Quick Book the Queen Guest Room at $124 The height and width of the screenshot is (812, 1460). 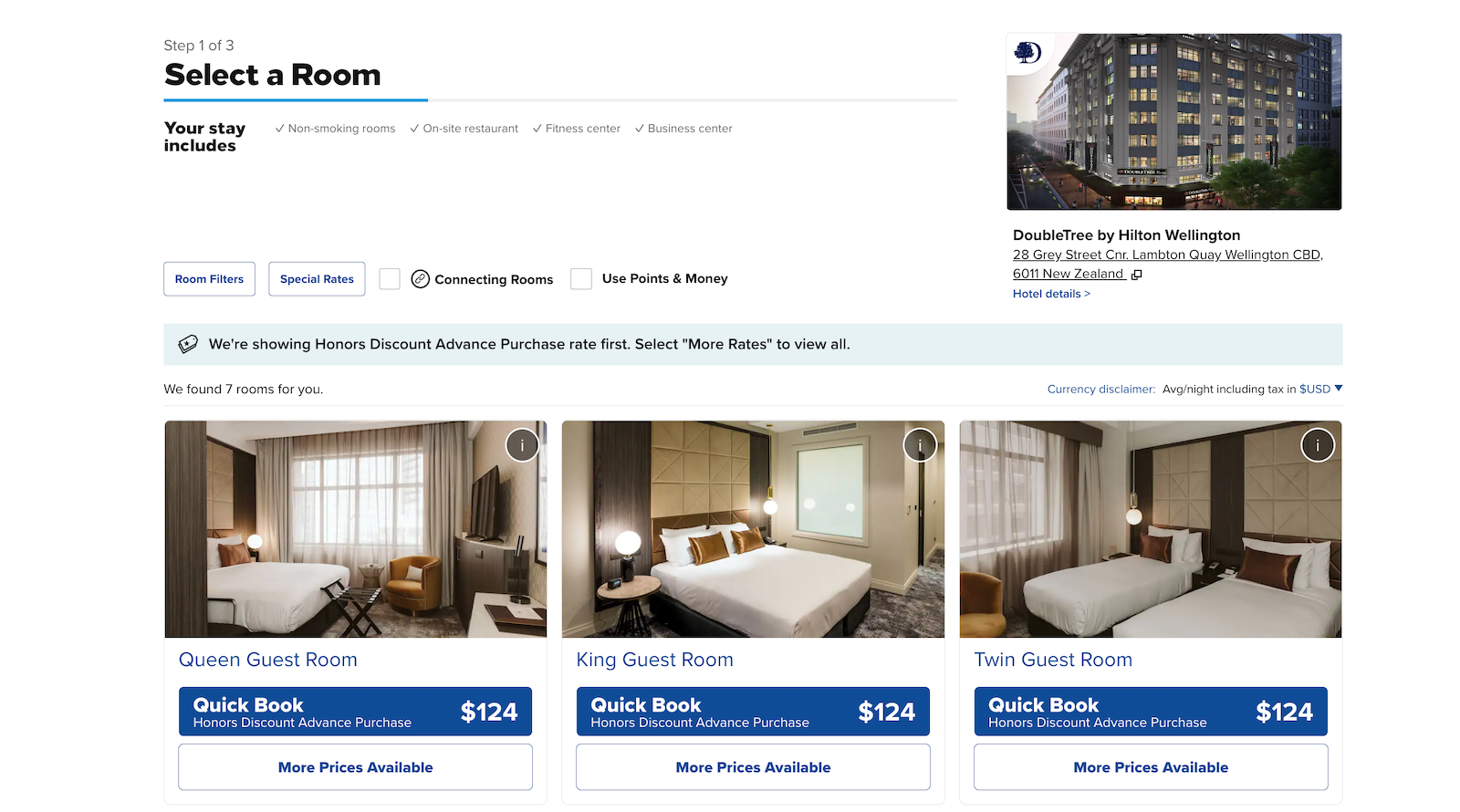(x=355, y=712)
